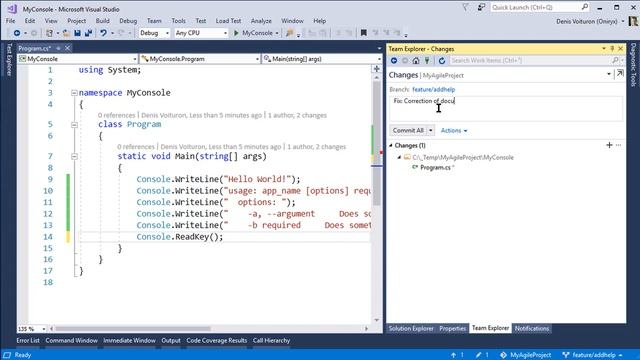This screenshot has height=360, width=640.
Task: Click the Manage Connections plug icon
Action: pyautogui.click(x=427, y=60)
